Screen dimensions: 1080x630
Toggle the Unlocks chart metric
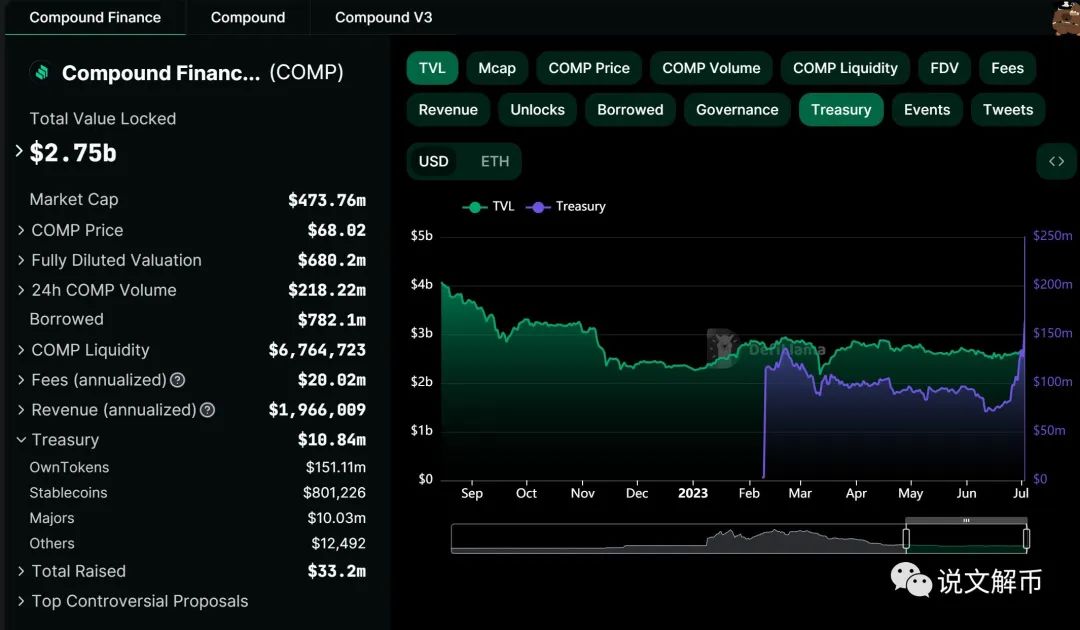tap(537, 109)
